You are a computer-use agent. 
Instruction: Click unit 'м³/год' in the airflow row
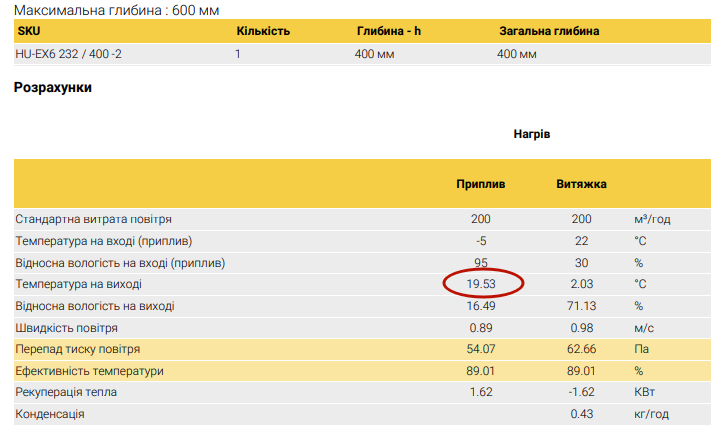point(652,219)
